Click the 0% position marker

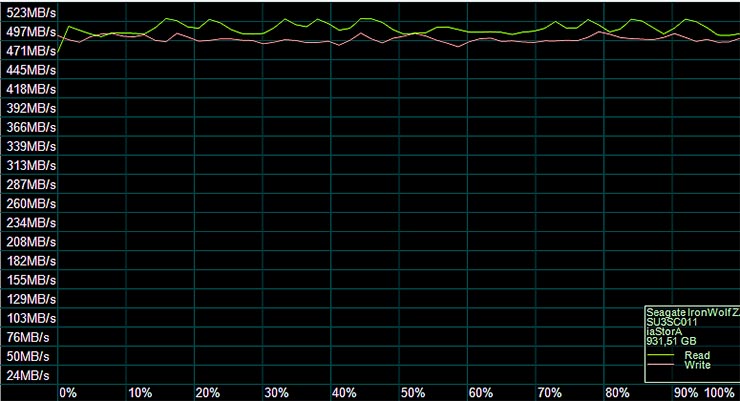68,391
